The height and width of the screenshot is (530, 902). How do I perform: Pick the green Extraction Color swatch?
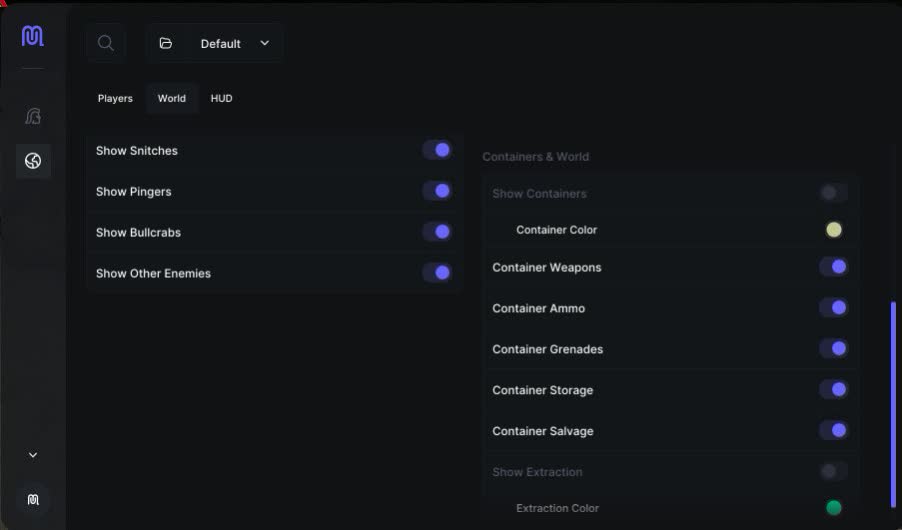[x=834, y=508]
